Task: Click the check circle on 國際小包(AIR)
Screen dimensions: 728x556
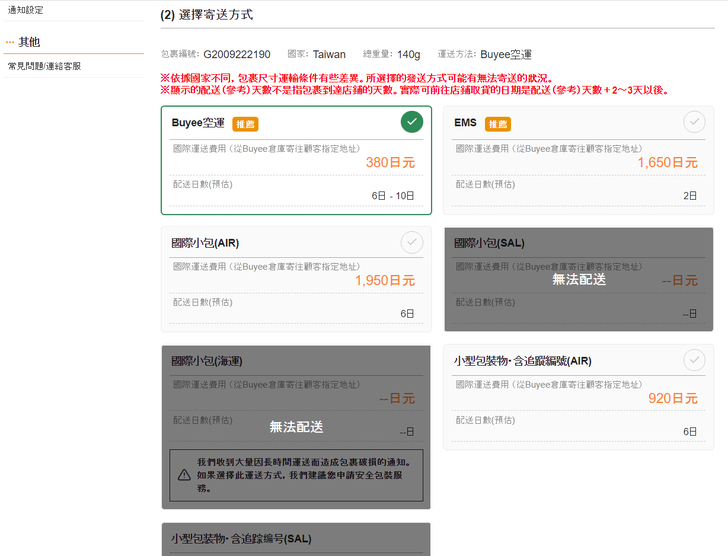Action: point(411,242)
